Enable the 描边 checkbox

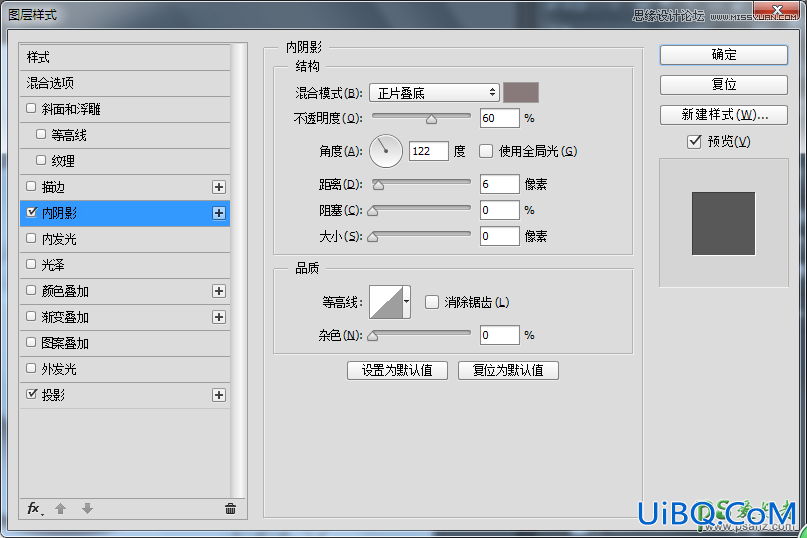pyautogui.click(x=31, y=186)
